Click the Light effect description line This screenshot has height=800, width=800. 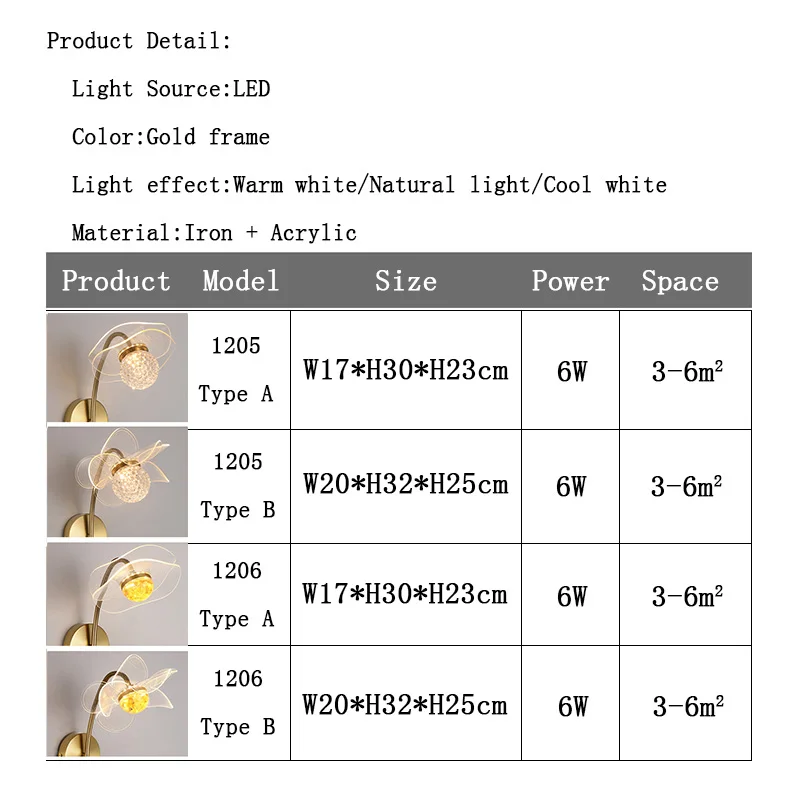368,185
